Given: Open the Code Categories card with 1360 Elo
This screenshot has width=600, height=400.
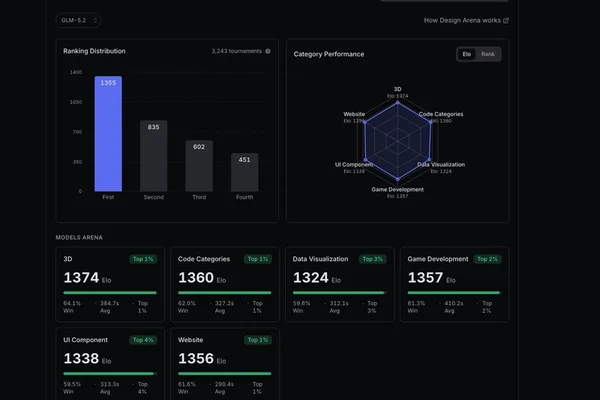Looking at the screenshot, I should [225, 284].
